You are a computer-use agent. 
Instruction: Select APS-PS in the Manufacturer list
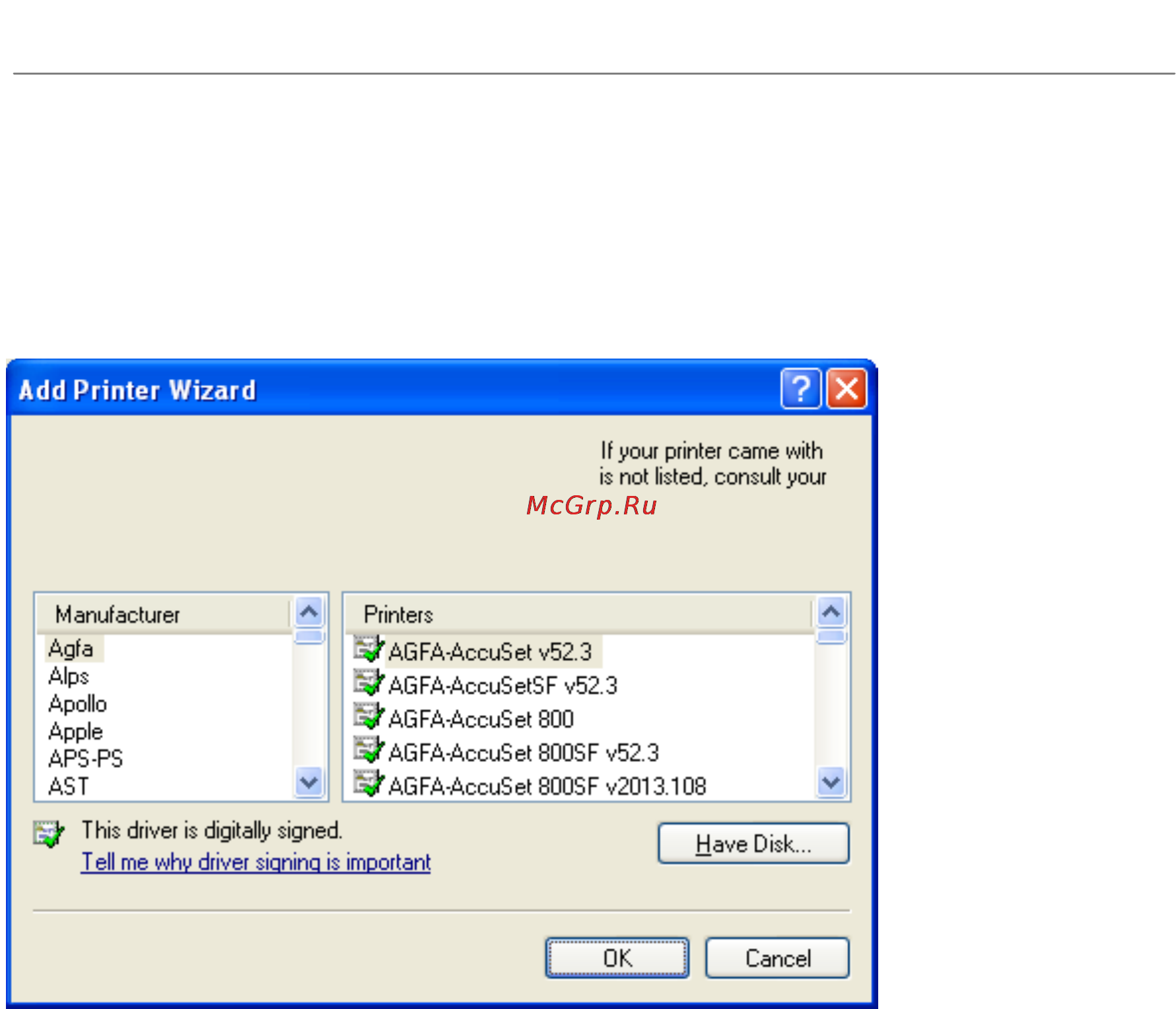[x=86, y=759]
